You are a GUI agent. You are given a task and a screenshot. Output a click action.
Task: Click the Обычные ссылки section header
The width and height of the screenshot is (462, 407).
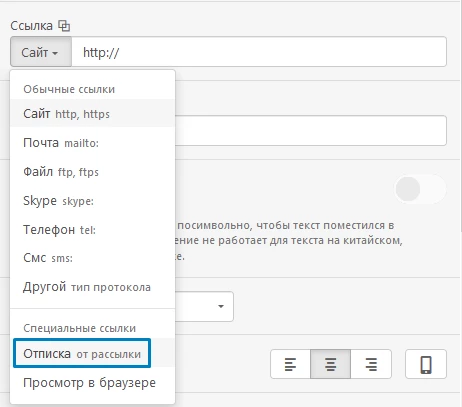click(x=69, y=89)
